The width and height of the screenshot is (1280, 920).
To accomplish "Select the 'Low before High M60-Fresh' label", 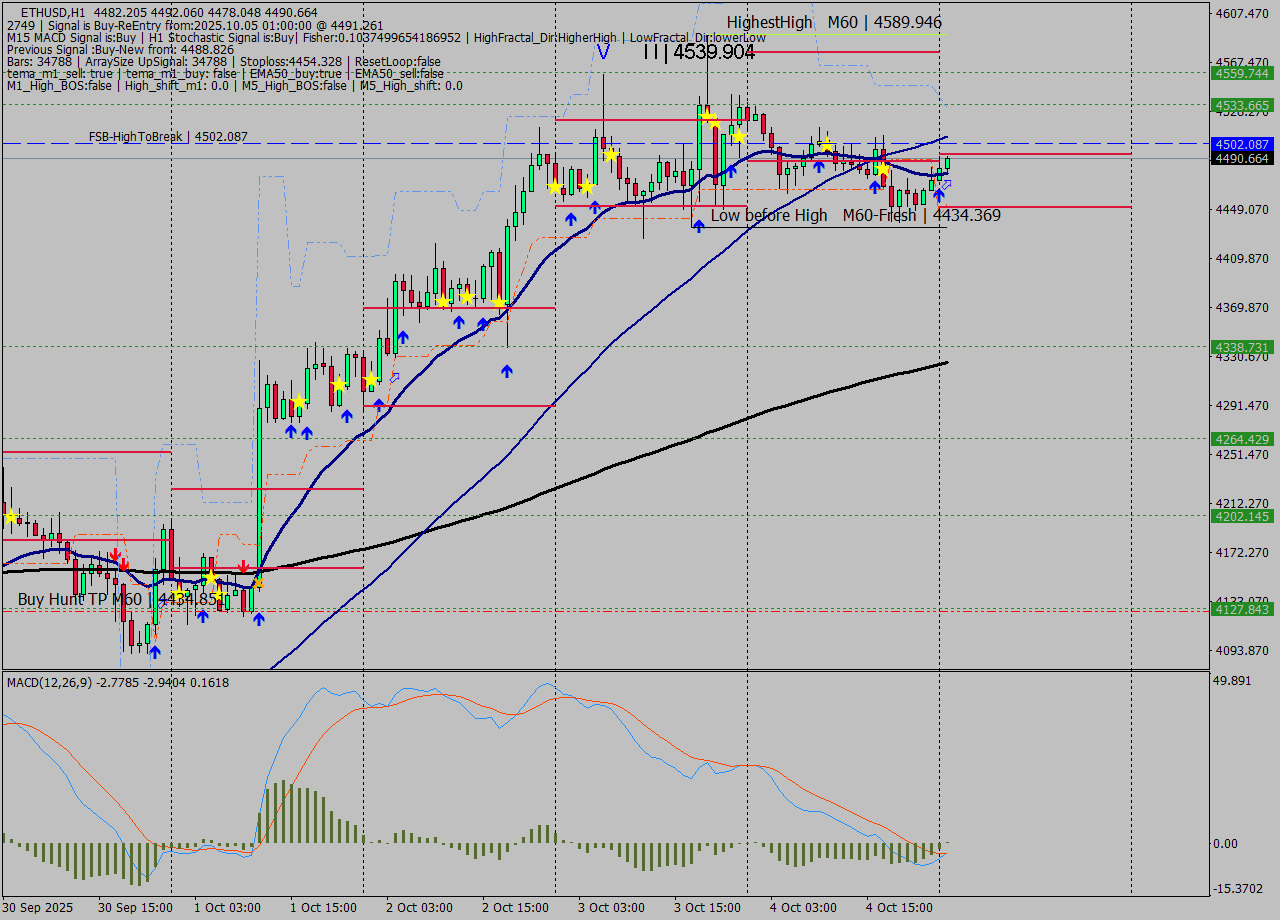I will (x=855, y=215).
